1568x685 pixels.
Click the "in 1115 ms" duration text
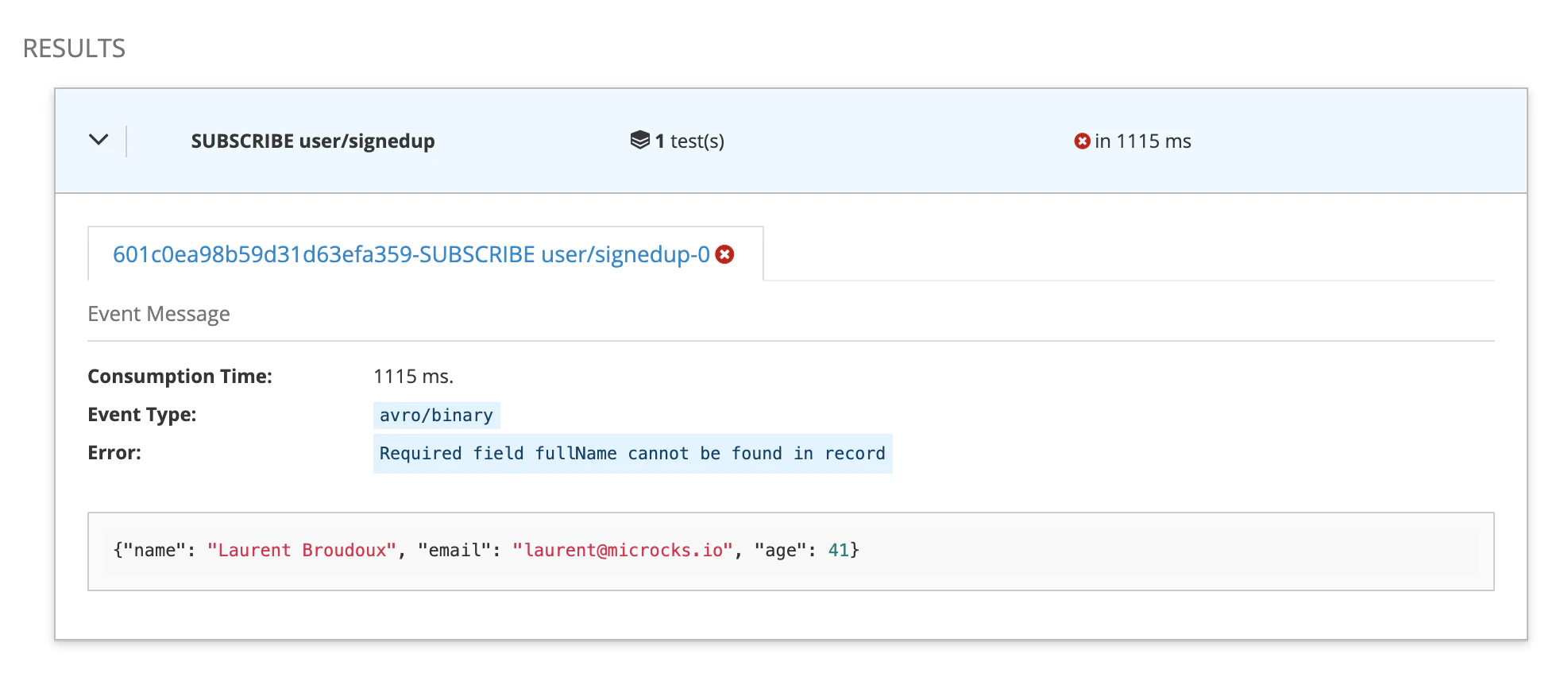(1142, 141)
